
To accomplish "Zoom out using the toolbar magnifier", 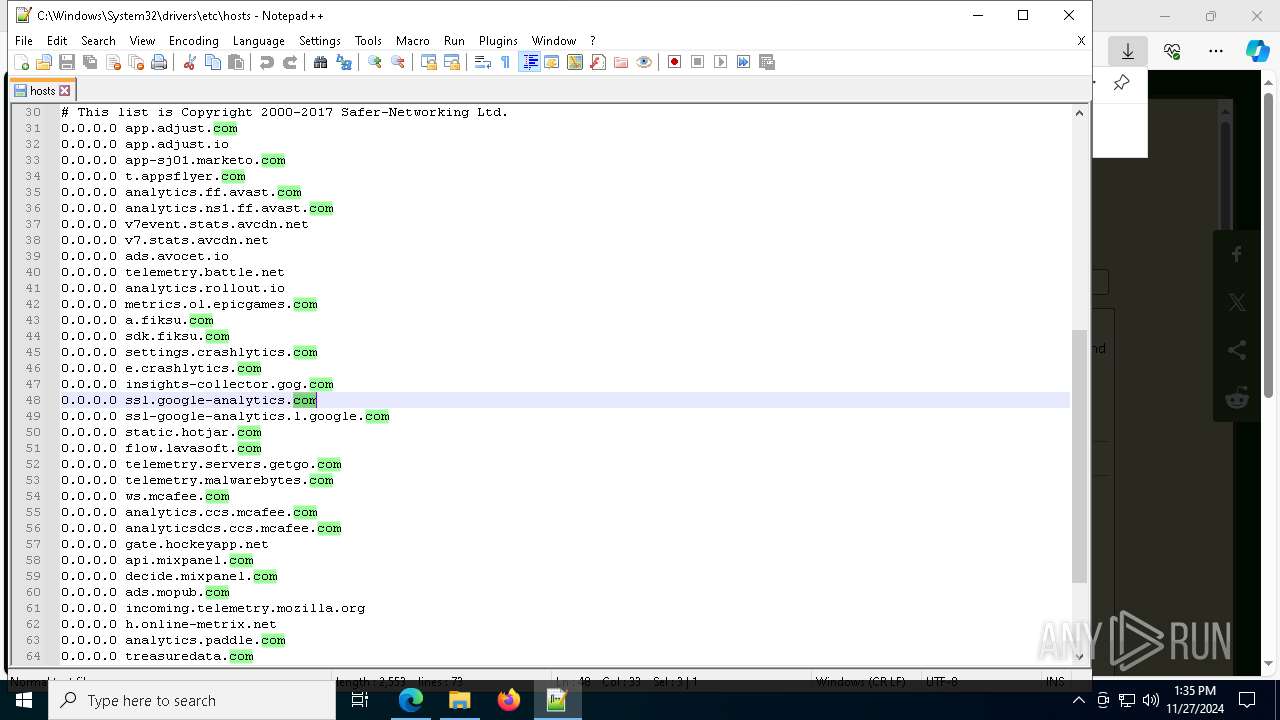I will (398, 62).
